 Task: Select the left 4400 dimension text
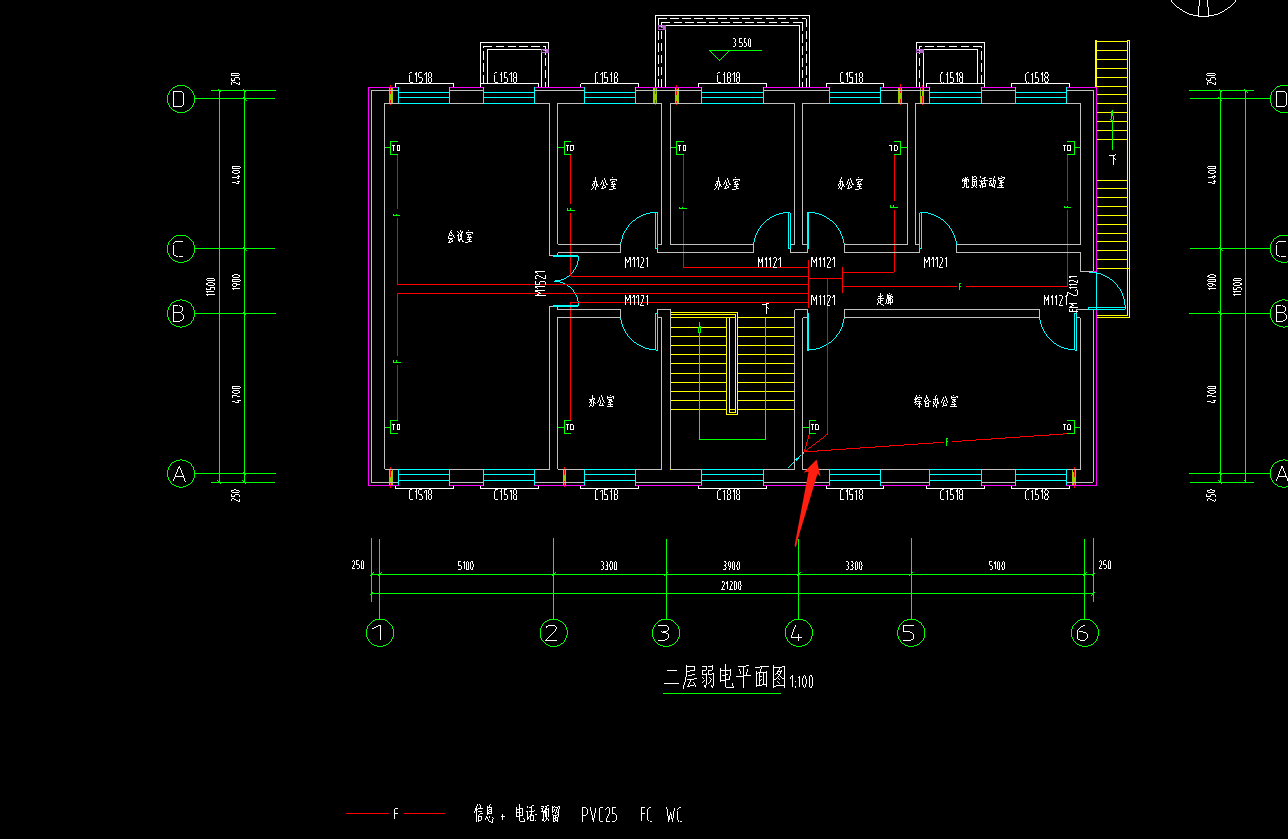pyautogui.click(x=236, y=174)
